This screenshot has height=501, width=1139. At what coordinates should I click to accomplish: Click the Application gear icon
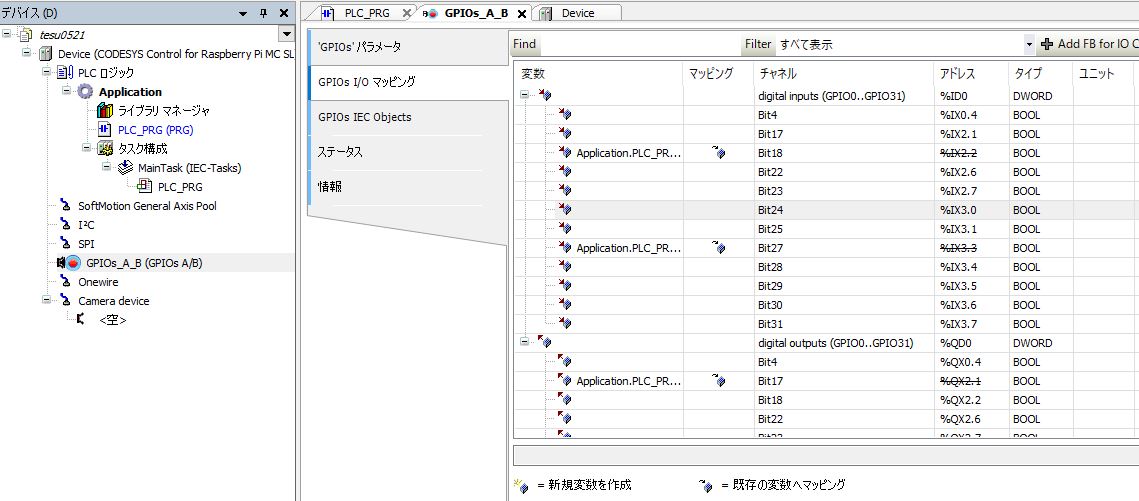pyautogui.click(x=86, y=91)
